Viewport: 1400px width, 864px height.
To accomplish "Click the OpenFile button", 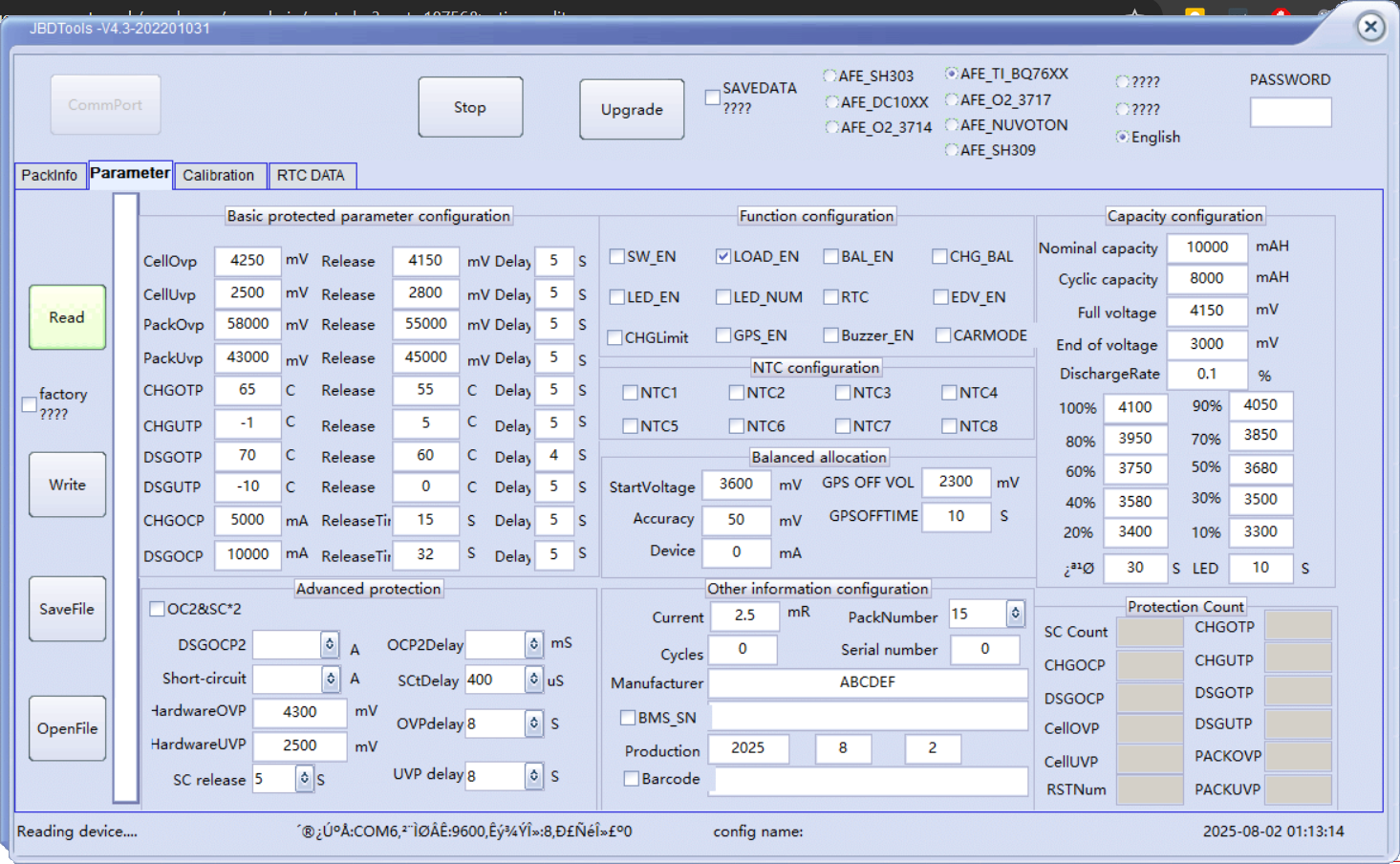I will point(67,728).
